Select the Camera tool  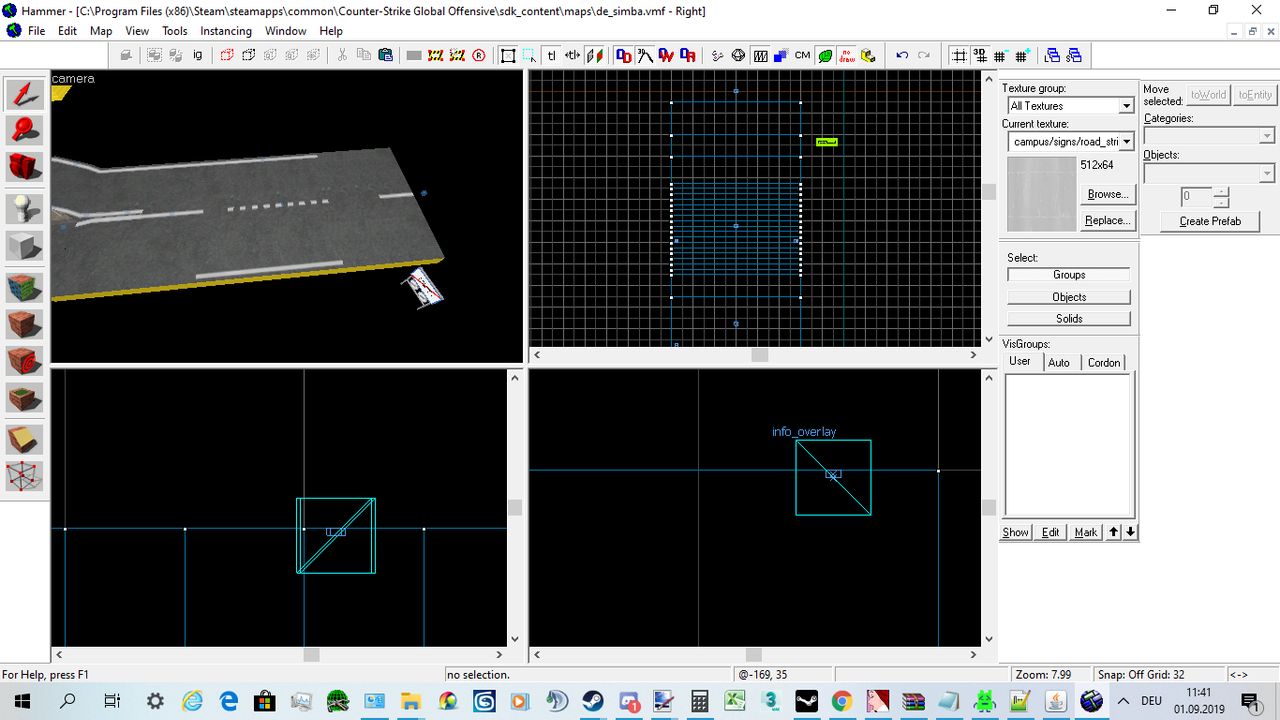25,165
